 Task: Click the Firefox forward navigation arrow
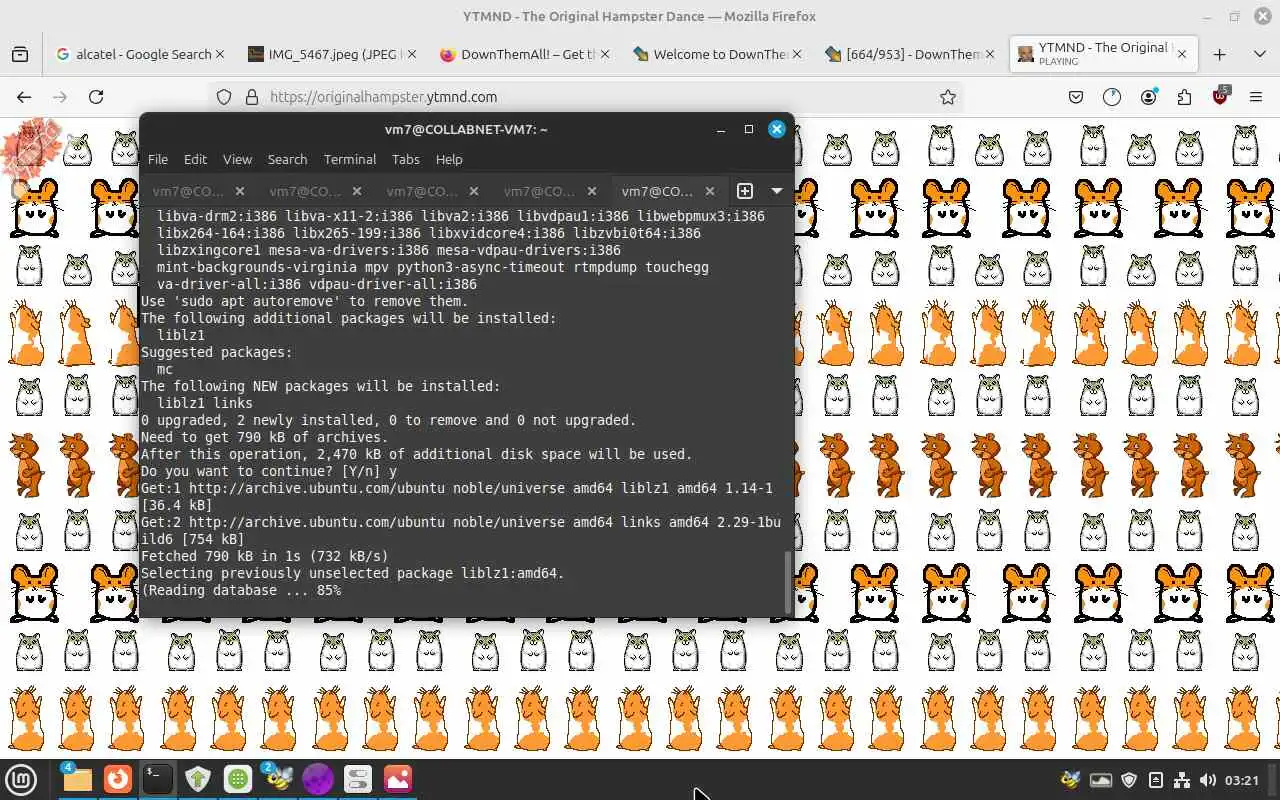tap(60, 97)
